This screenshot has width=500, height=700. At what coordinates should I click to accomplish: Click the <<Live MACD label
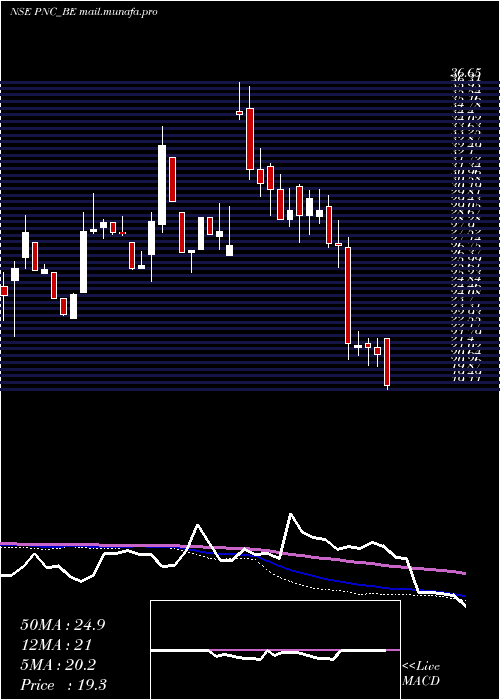pos(421,674)
